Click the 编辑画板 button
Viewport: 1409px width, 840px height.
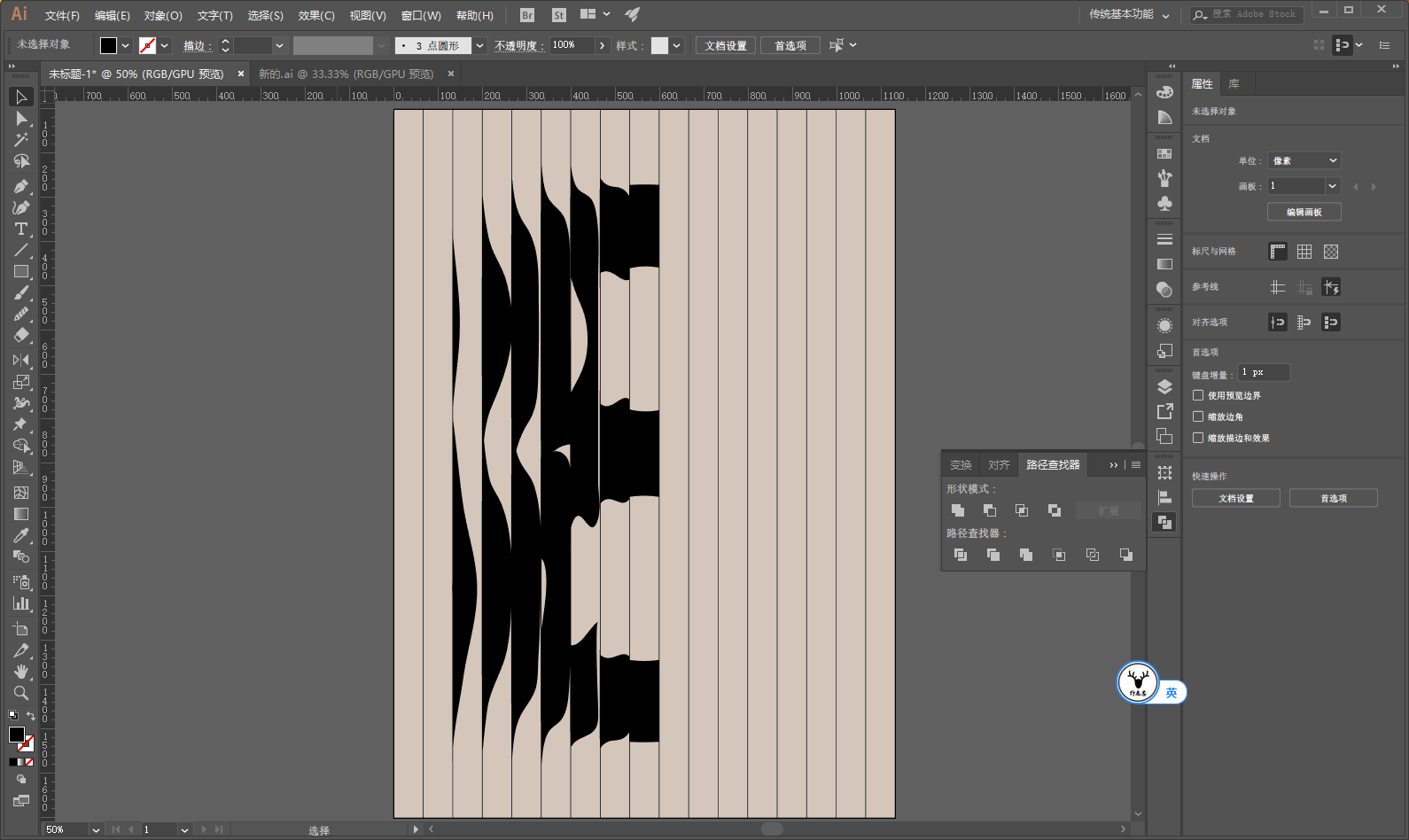click(1304, 212)
